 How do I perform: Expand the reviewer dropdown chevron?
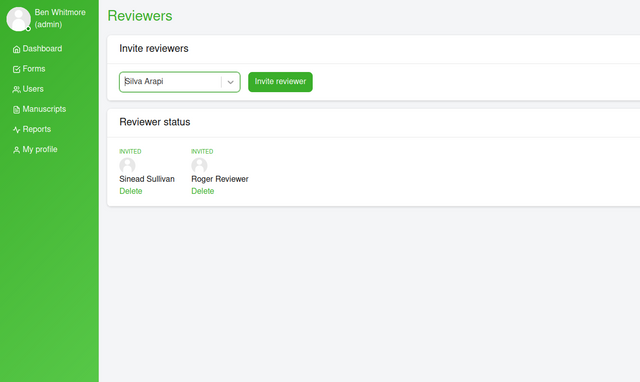[231, 82]
